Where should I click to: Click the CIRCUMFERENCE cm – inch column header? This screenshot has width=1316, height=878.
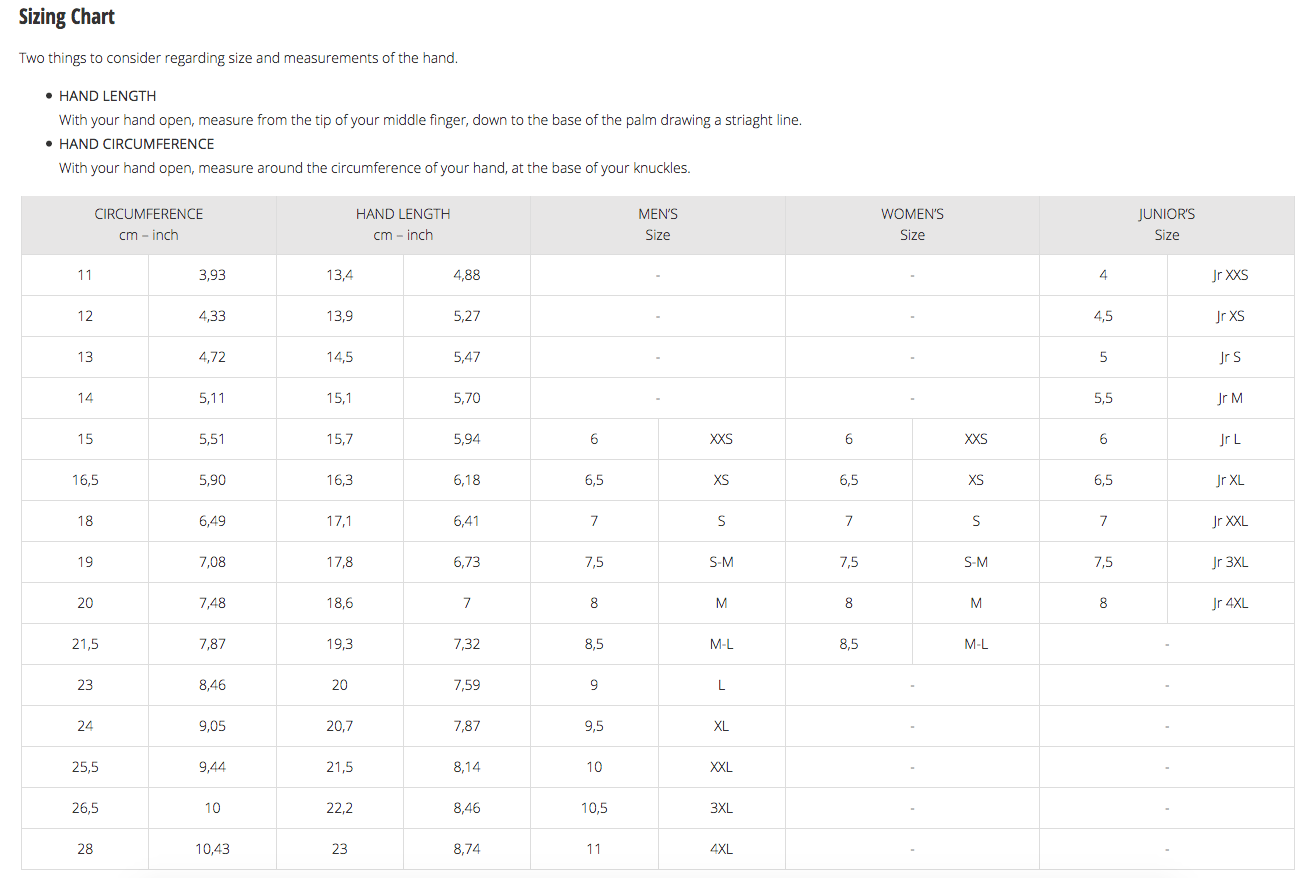148,225
